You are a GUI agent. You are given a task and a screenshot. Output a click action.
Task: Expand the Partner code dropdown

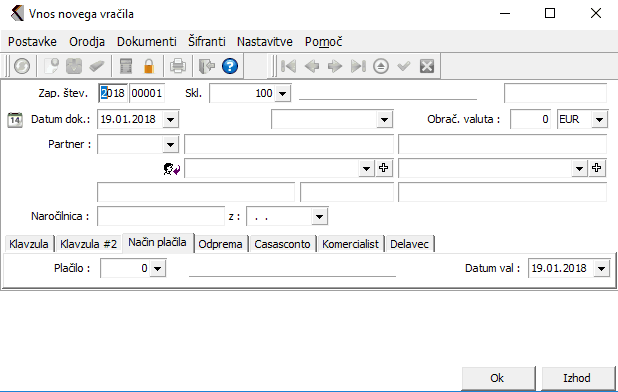point(171,145)
